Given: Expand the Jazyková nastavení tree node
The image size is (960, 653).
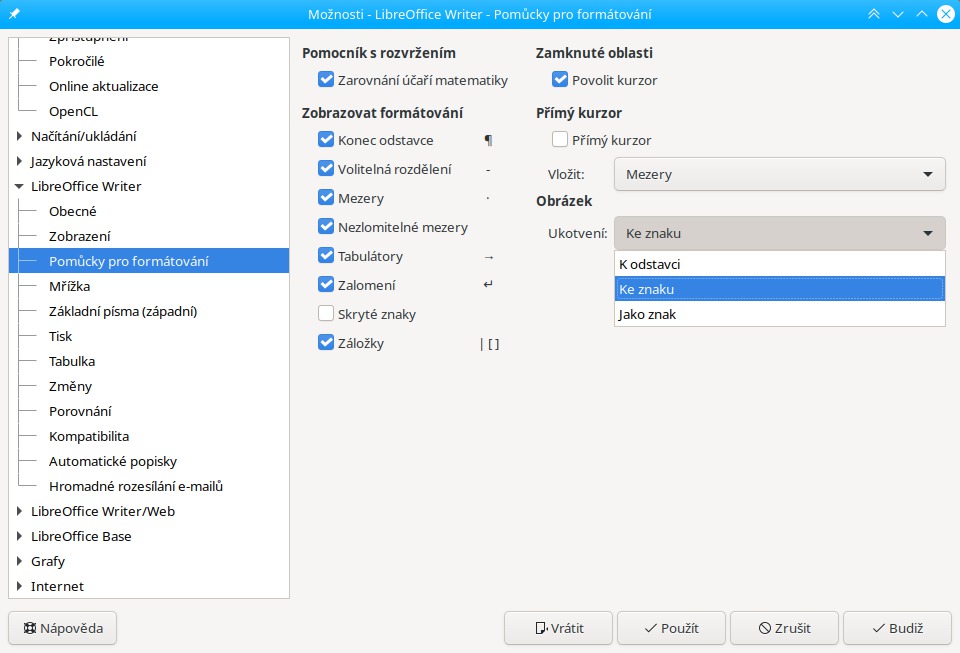Looking at the screenshot, I should coord(19,161).
